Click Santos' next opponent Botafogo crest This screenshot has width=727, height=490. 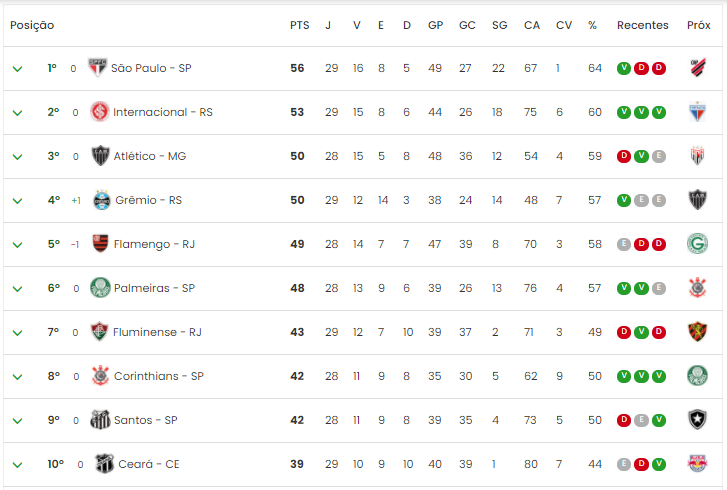click(x=697, y=420)
